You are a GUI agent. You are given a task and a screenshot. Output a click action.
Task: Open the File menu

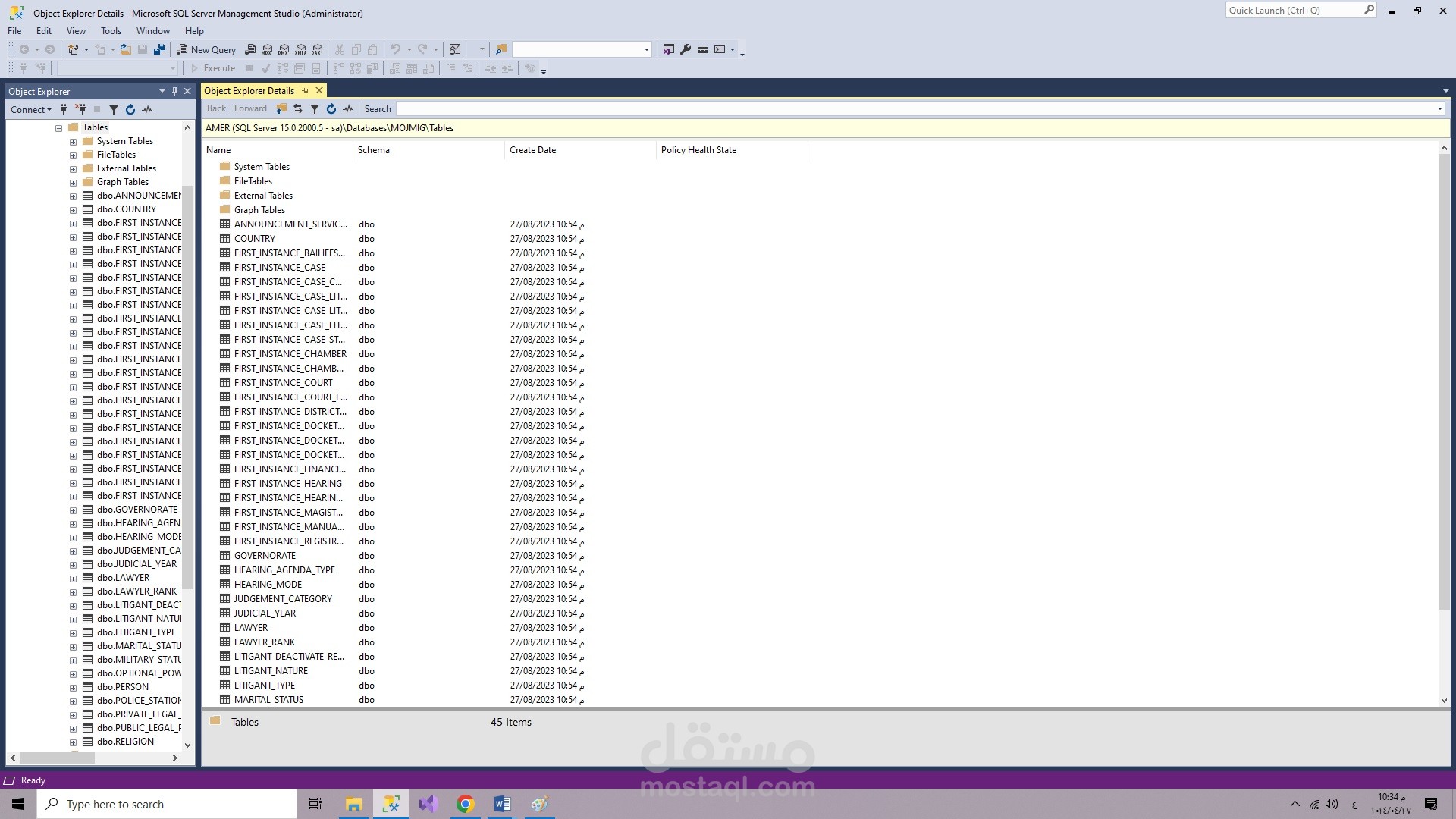coord(14,31)
